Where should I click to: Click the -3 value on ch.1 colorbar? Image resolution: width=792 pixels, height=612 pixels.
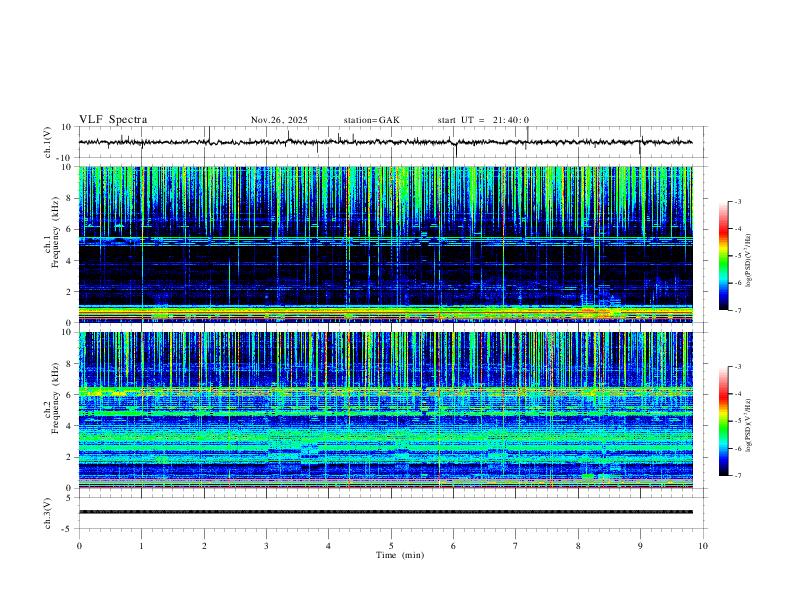click(737, 201)
